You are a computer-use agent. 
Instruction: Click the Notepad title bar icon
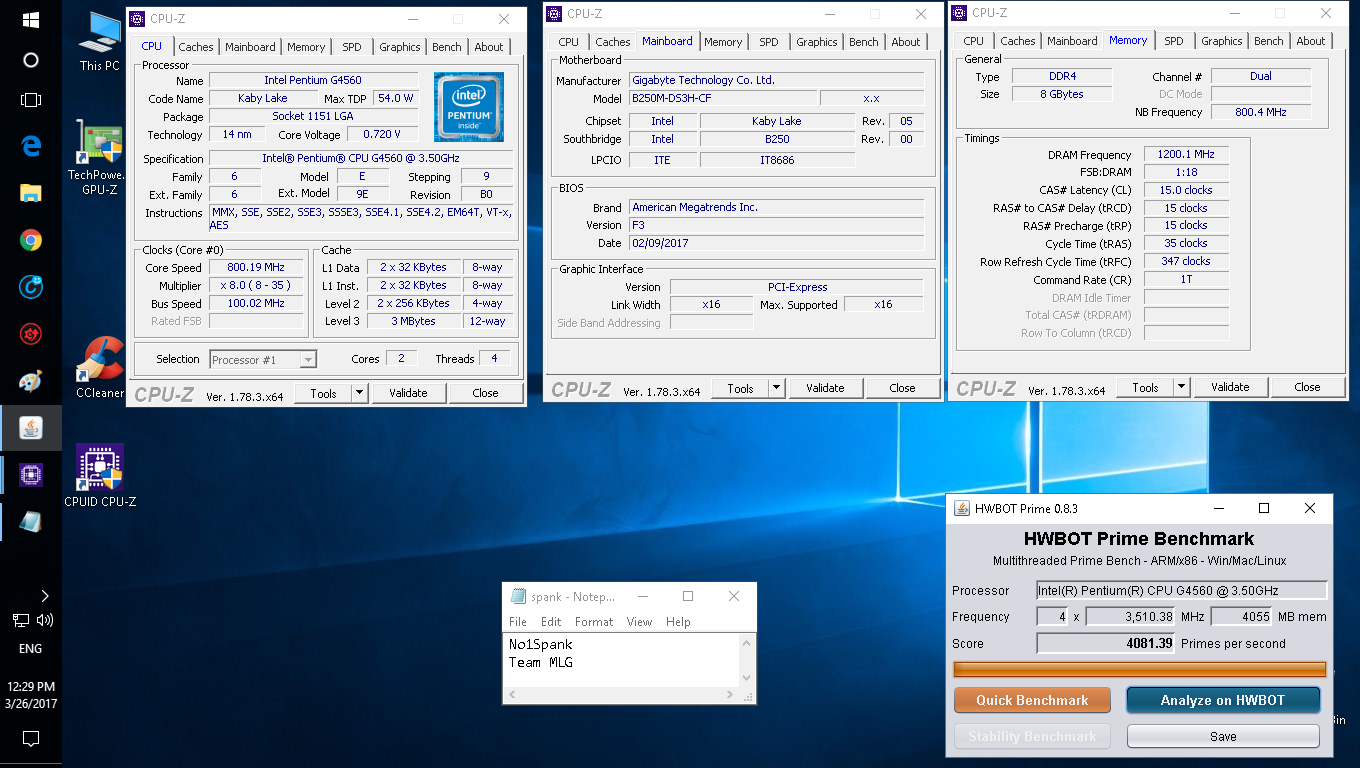pos(518,596)
